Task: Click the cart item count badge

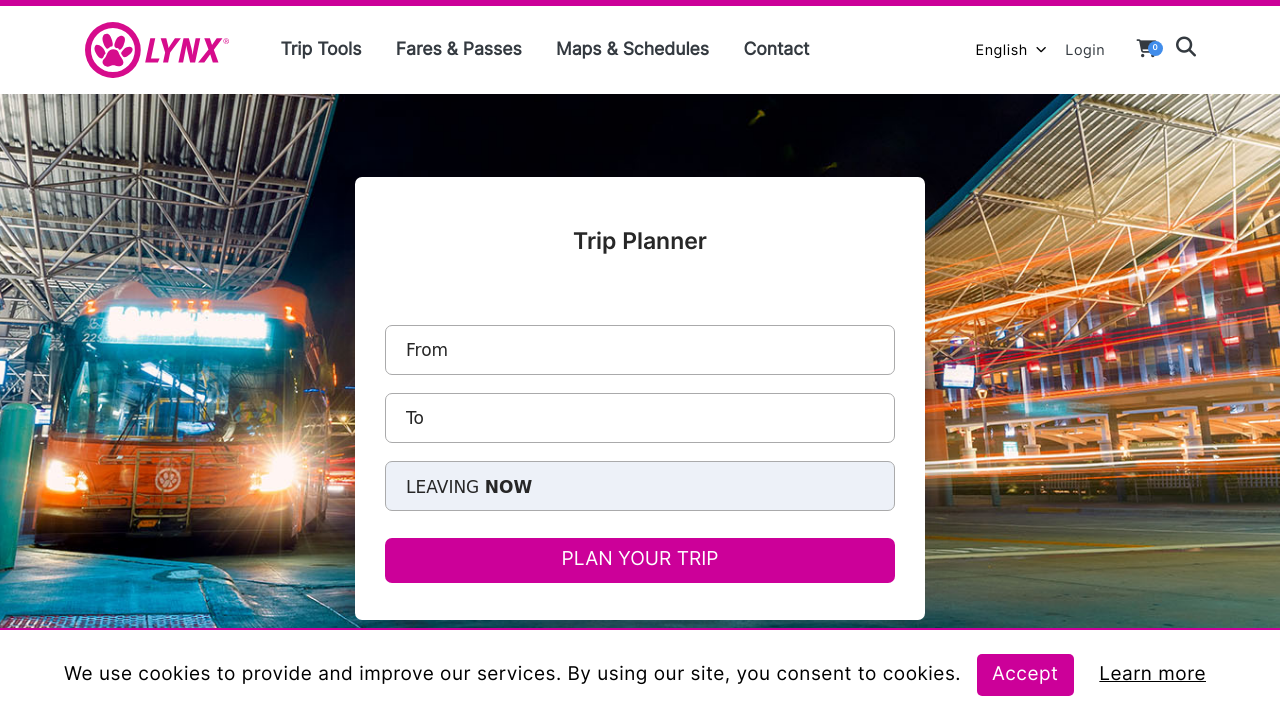Action: [1155, 44]
